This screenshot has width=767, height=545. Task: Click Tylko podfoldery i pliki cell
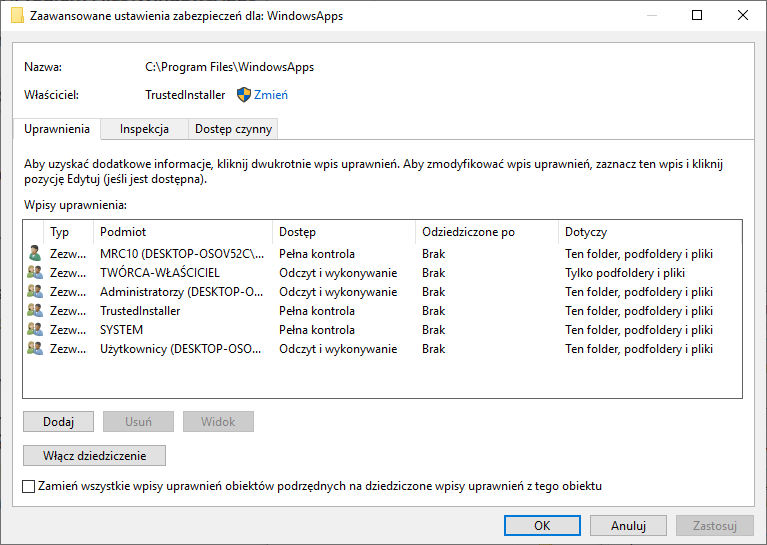(625, 272)
